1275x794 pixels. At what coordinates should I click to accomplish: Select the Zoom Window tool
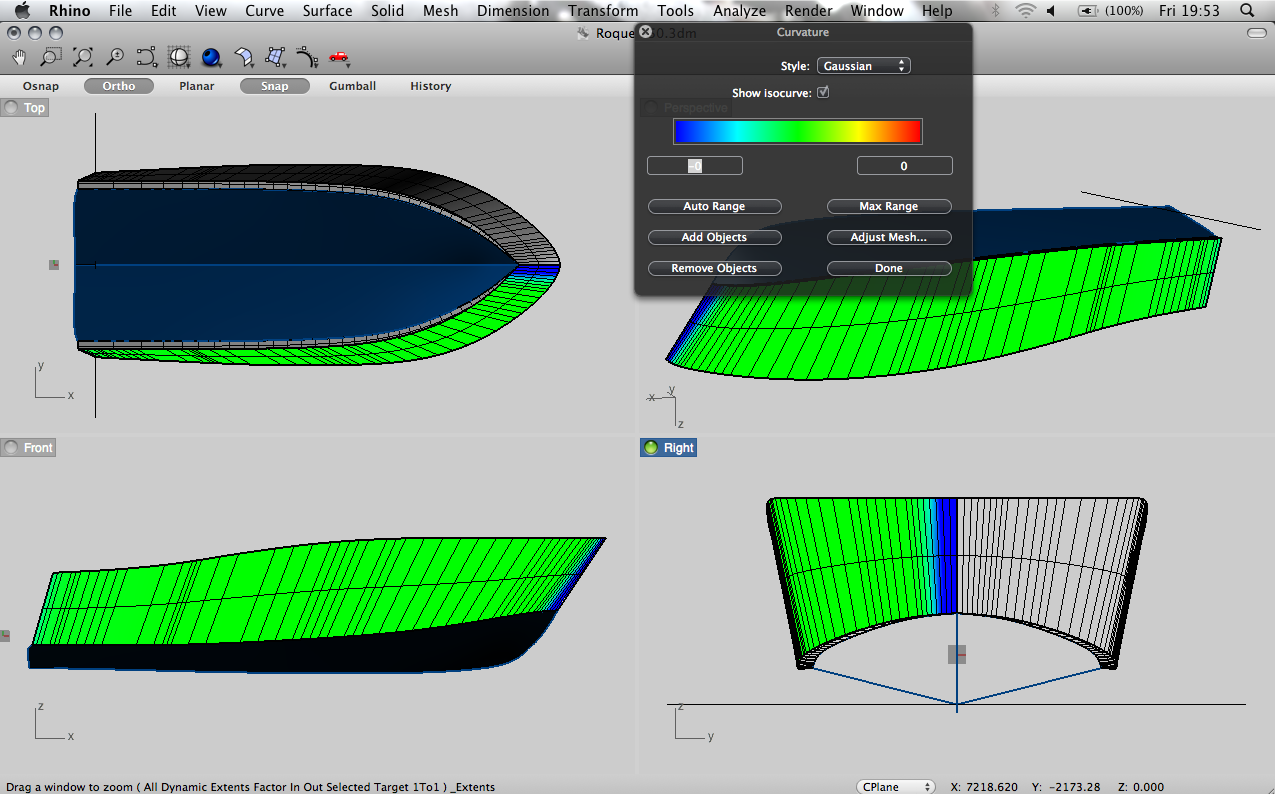51,57
